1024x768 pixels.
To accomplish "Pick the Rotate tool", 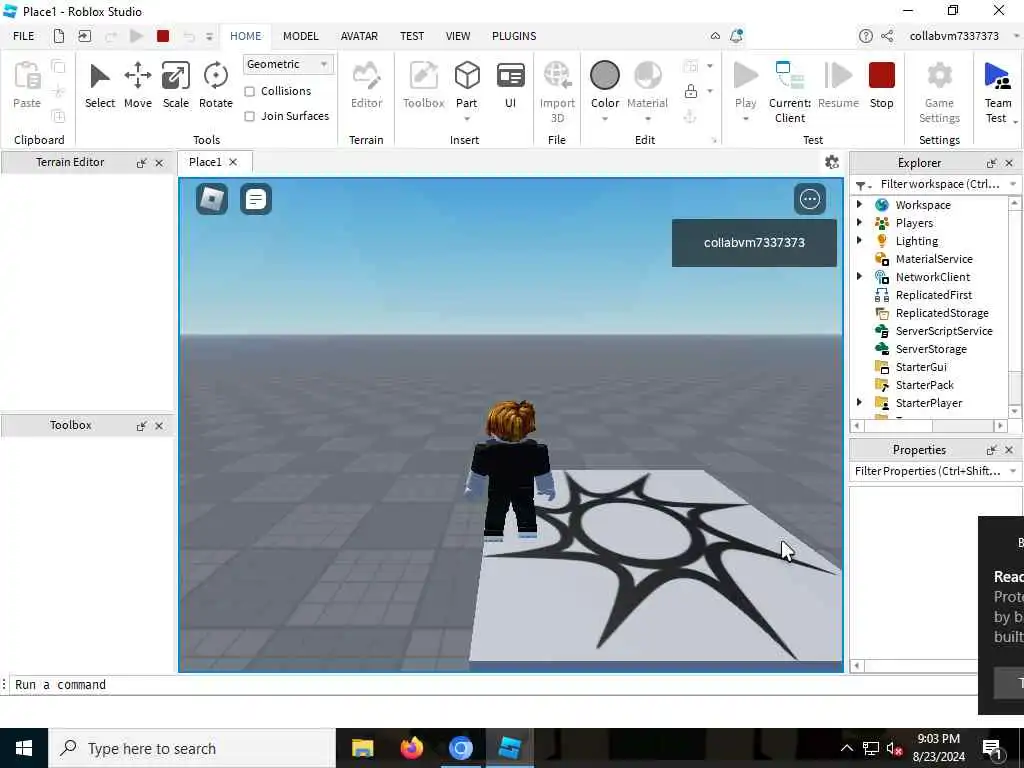I will (x=216, y=85).
